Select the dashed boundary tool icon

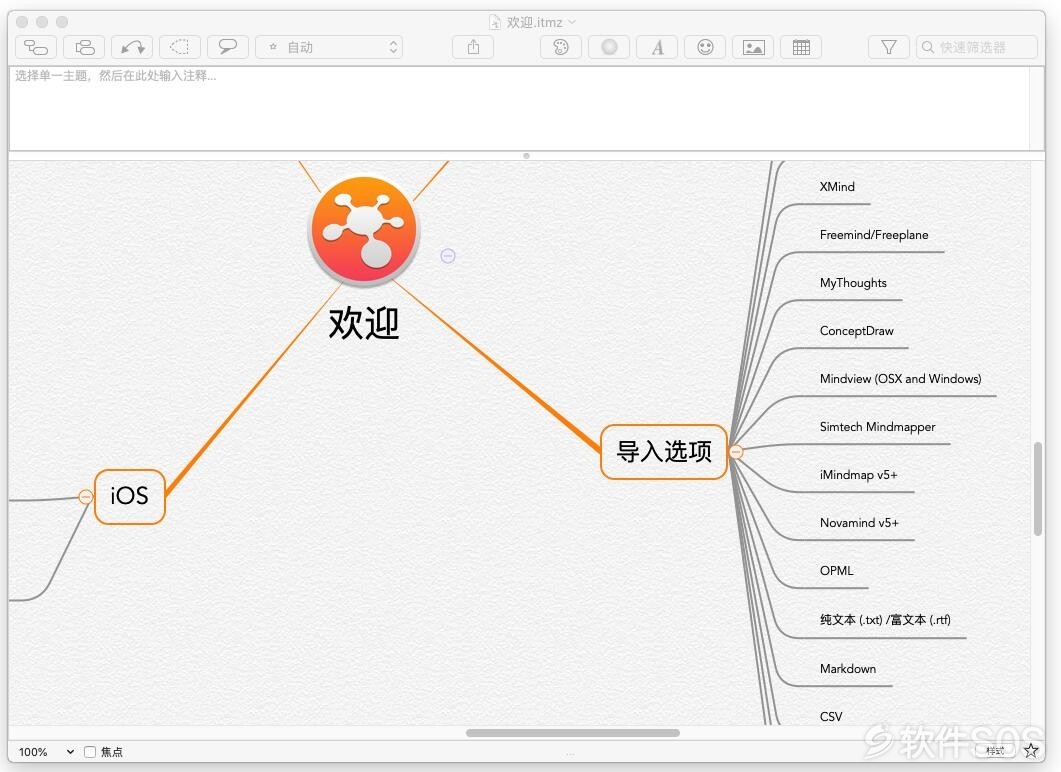[180, 47]
